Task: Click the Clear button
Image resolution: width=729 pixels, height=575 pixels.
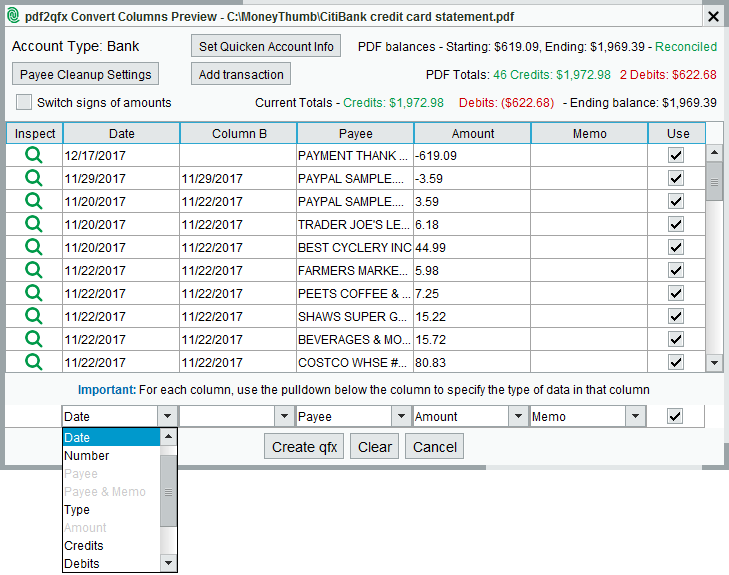Action: click(375, 447)
